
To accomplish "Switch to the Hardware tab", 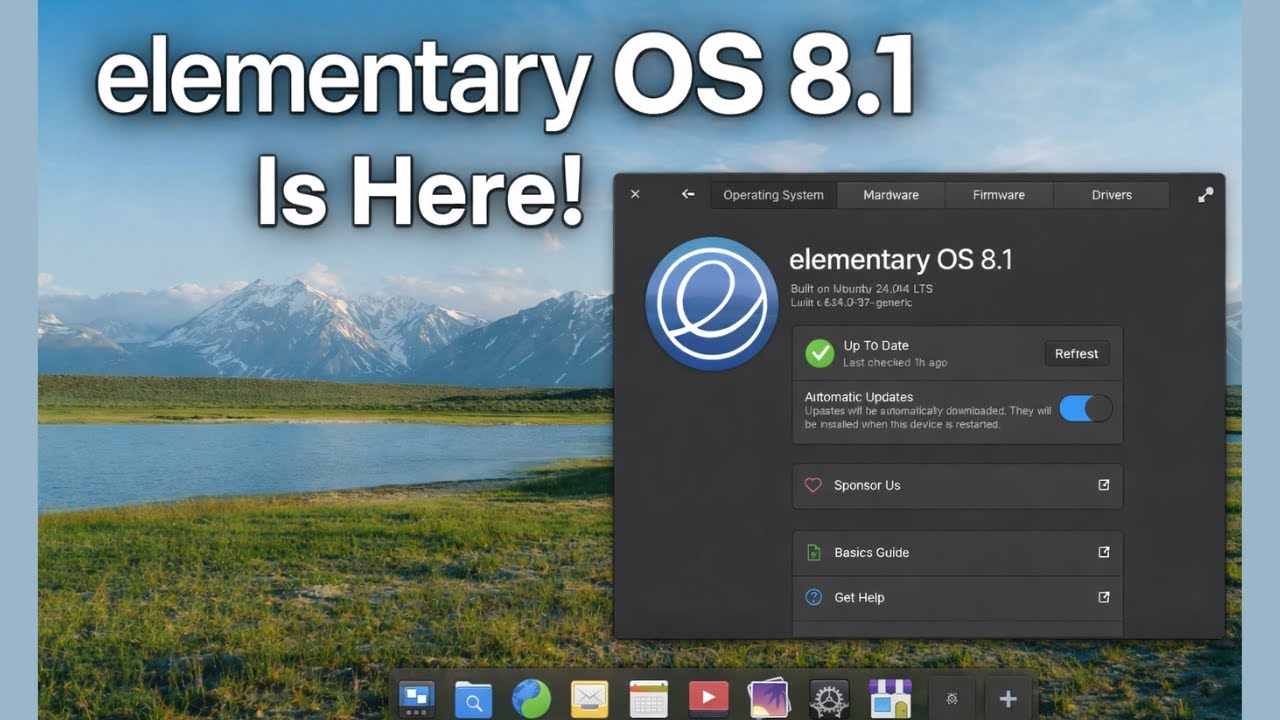I will (x=891, y=195).
